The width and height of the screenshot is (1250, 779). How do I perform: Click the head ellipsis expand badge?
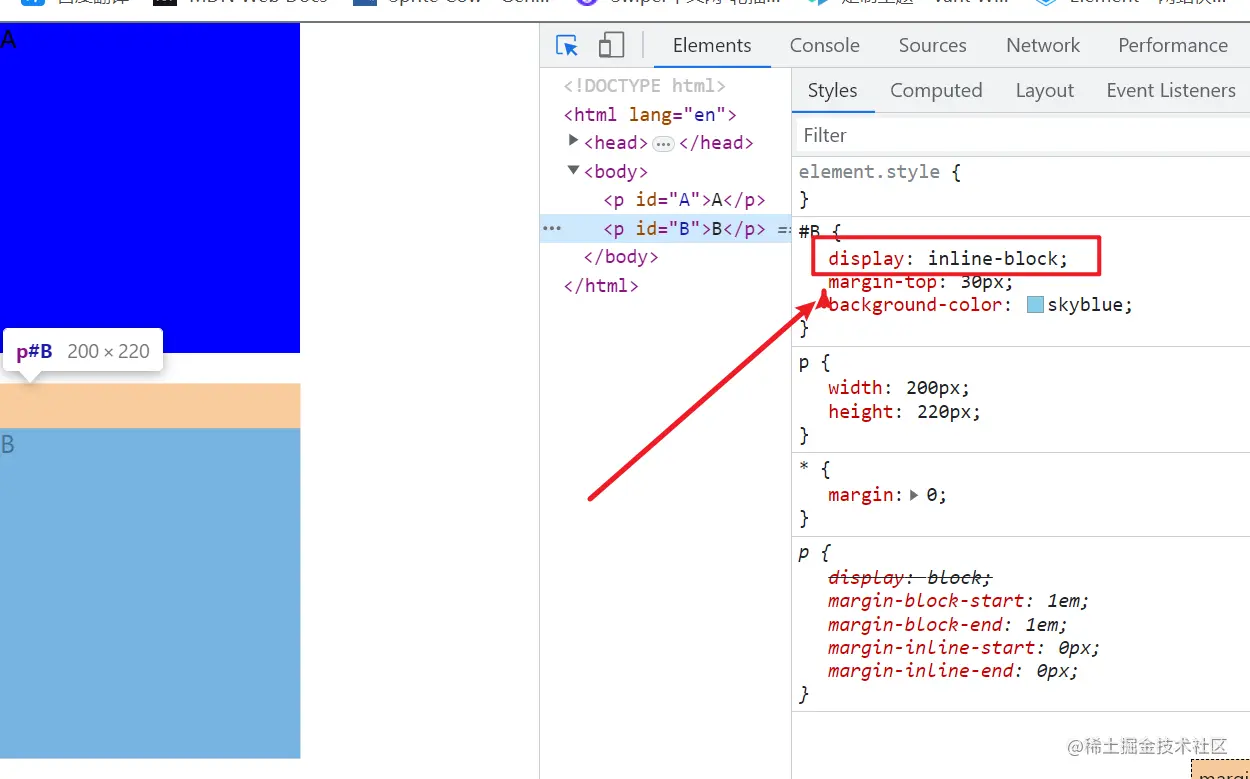(x=664, y=144)
